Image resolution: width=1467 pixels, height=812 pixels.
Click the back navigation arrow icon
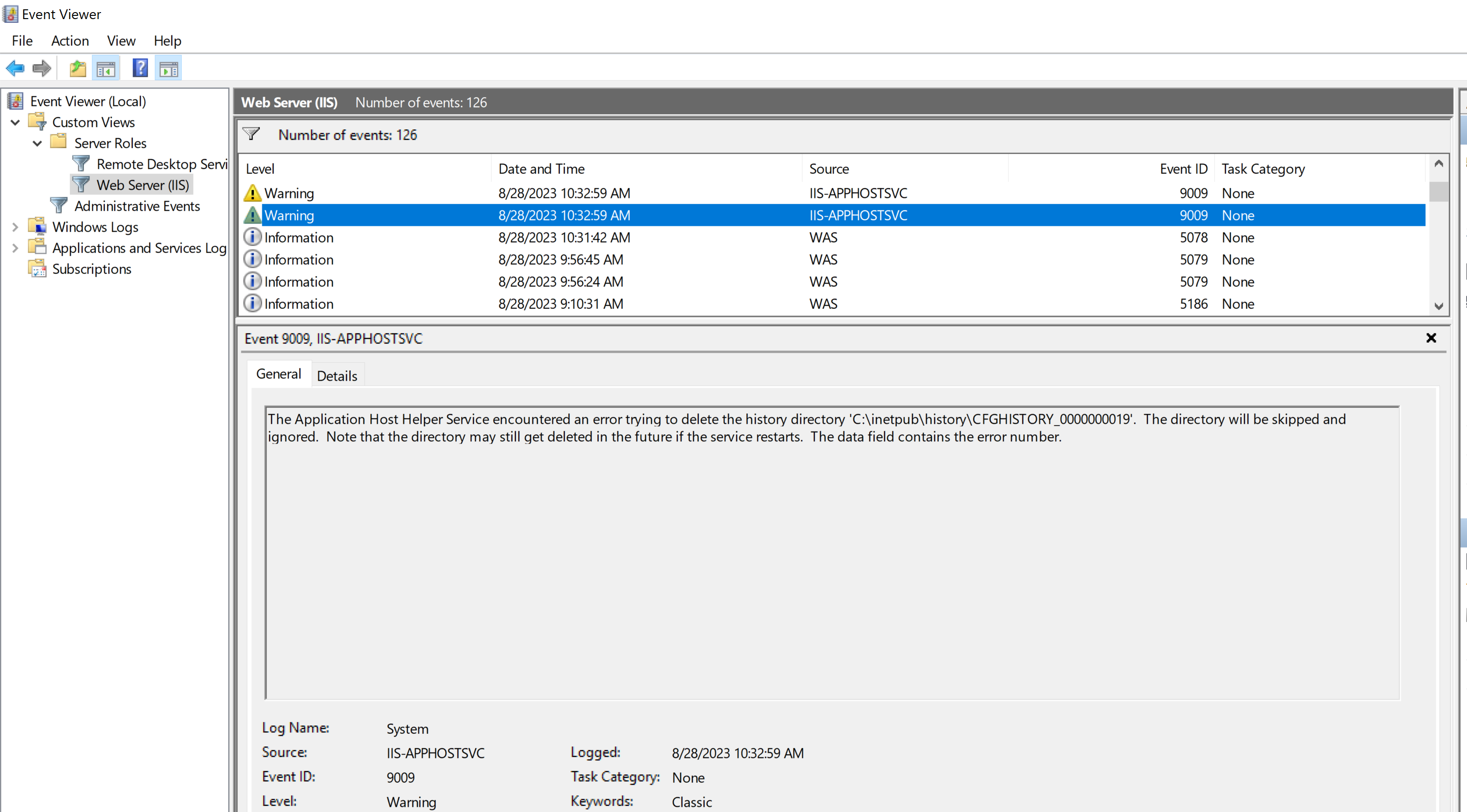(x=15, y=68)
